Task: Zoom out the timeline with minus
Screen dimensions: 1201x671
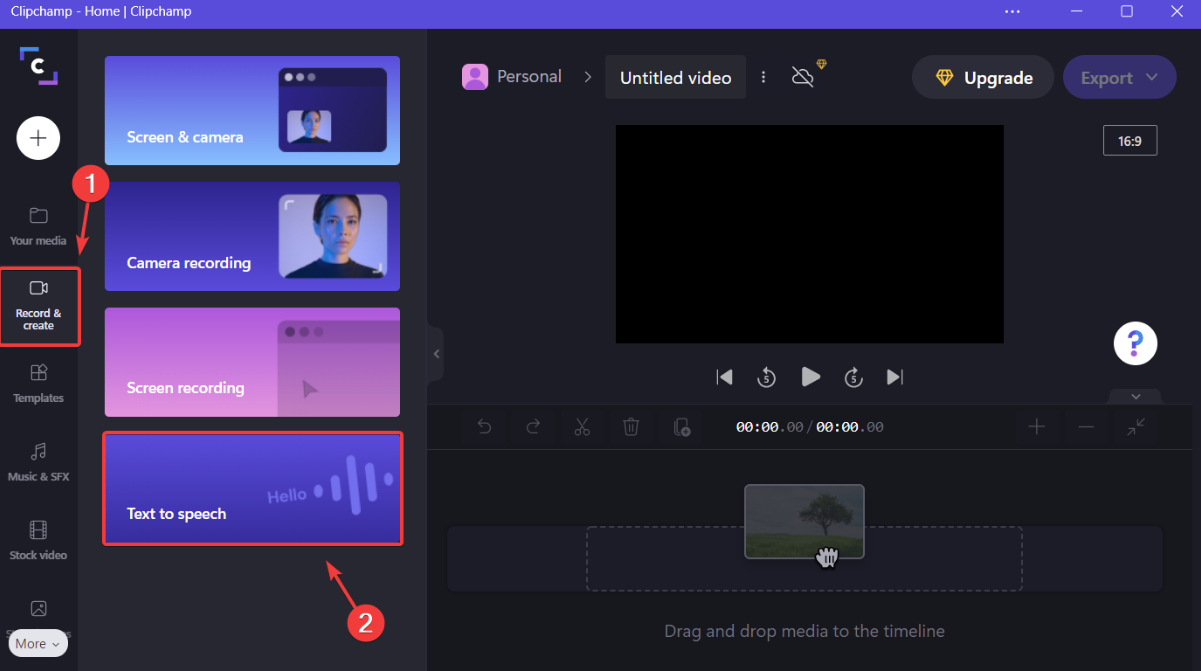Action: click(x=1086, y=427)
